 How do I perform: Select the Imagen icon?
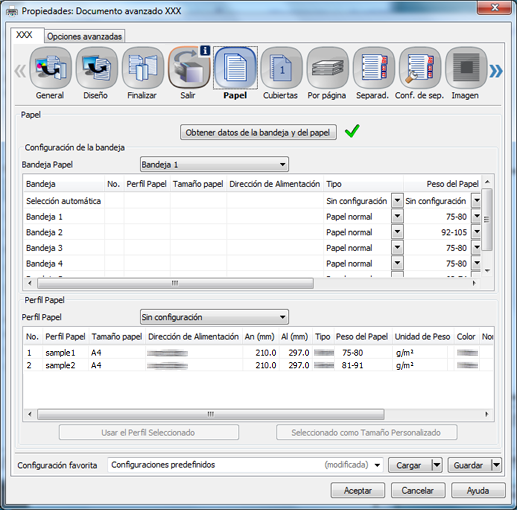466,68
